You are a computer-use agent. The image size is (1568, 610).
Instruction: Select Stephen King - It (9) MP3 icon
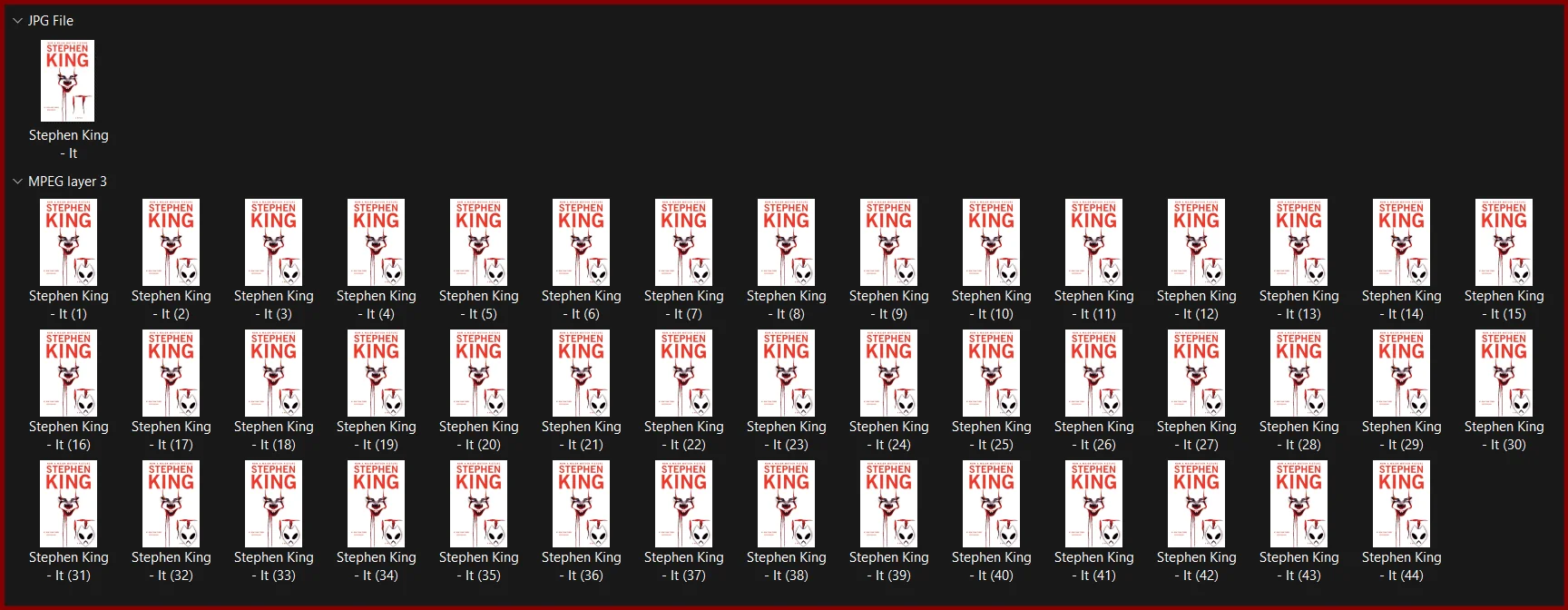click(x=888, y=242)
